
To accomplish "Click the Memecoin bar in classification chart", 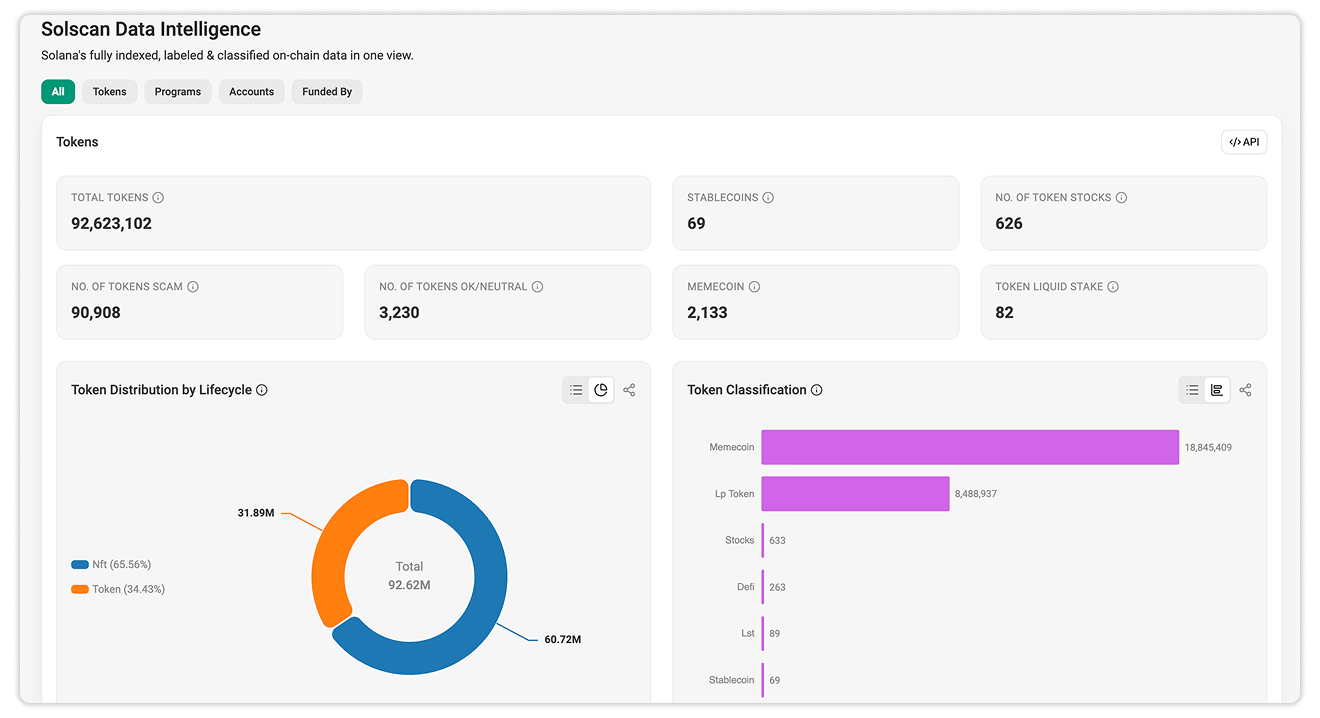I will click(x=970, y=447).
